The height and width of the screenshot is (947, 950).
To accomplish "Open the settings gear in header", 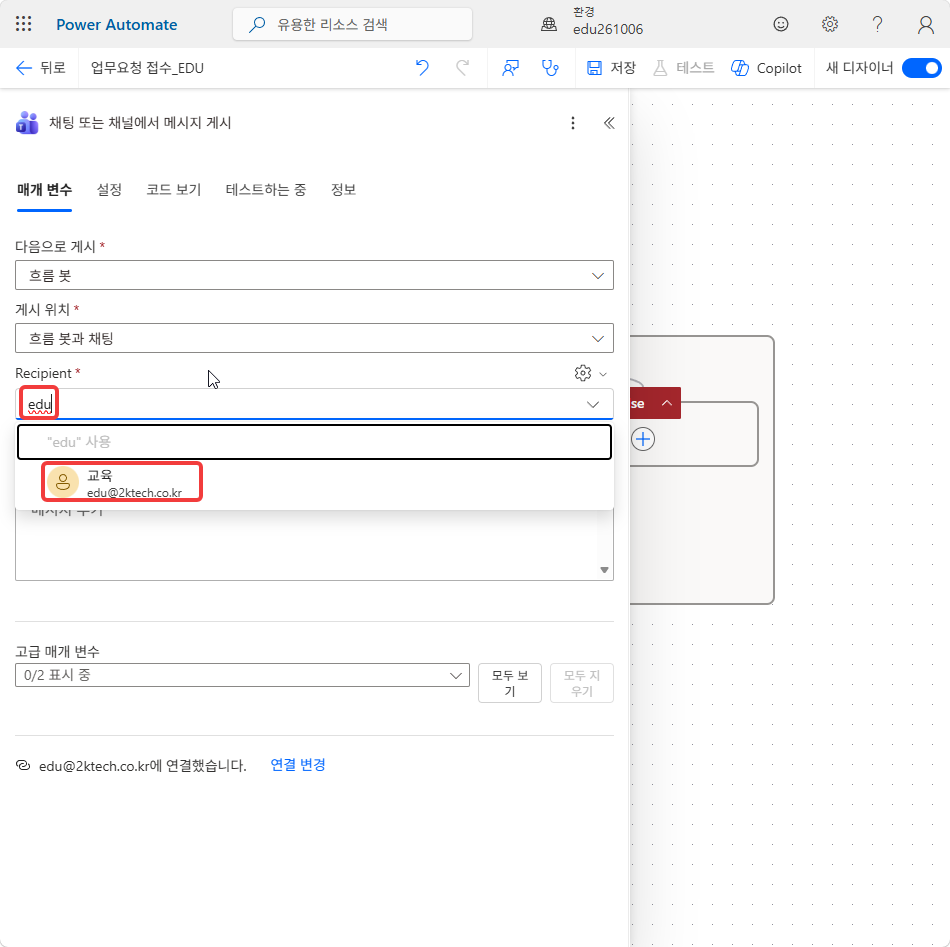I will tap(829, 24).
